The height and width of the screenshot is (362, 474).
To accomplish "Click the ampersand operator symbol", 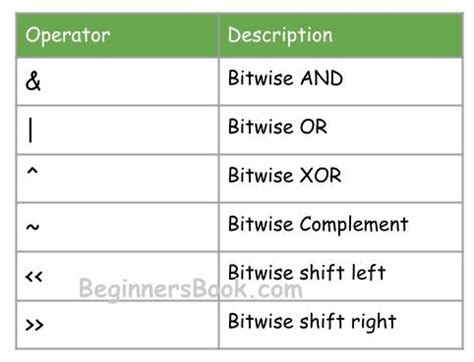I will click(33, 81).
